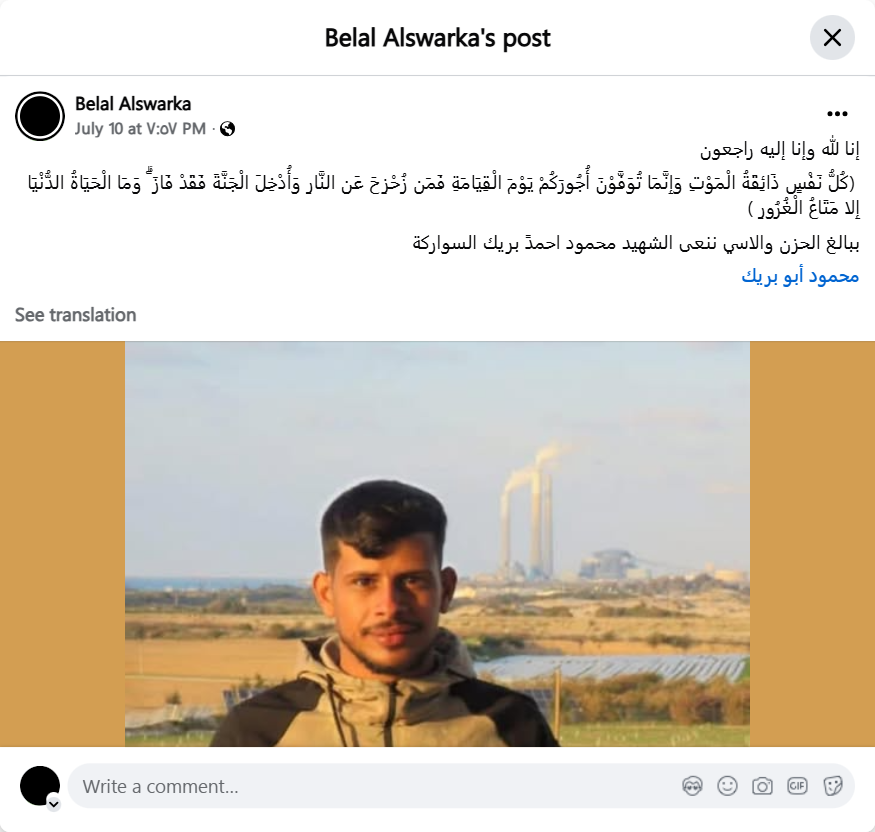Click See translation
875x832 pixels.
point(75,315)
